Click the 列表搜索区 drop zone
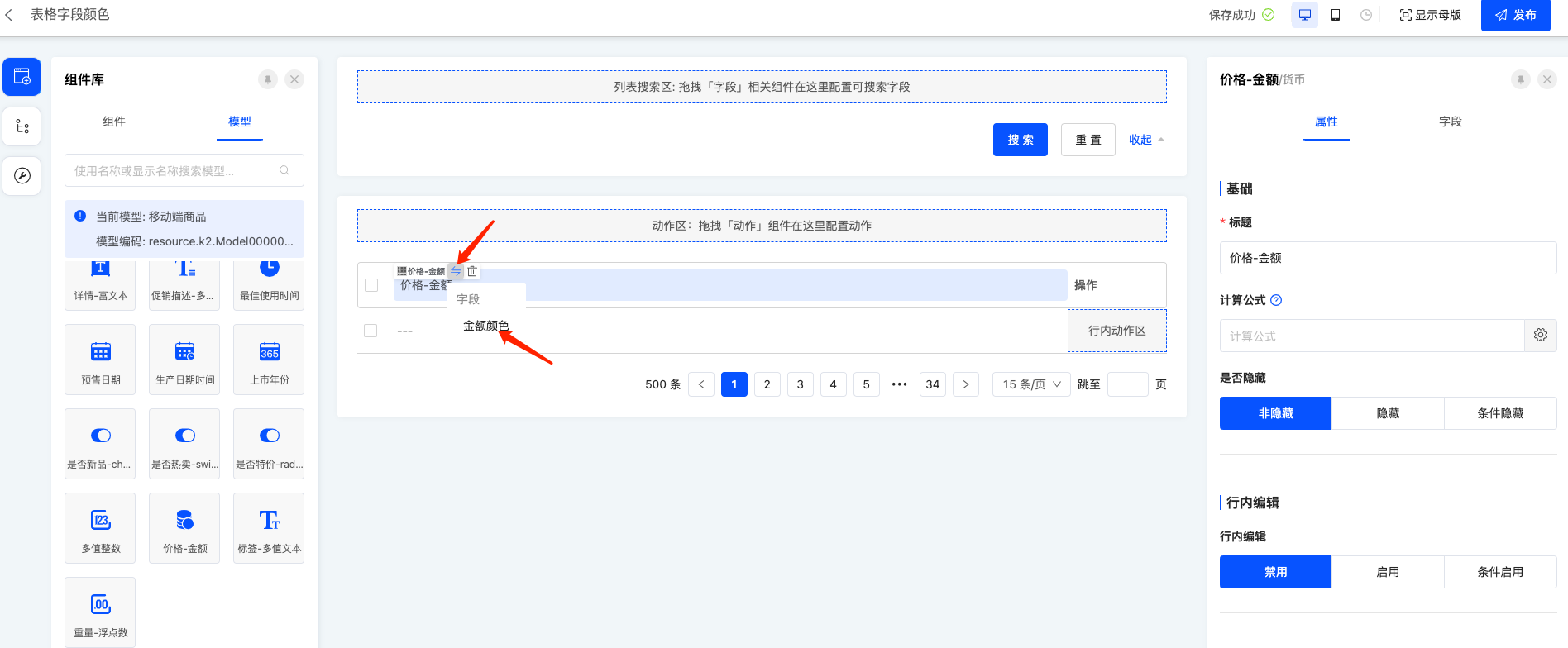The image size is (1568, 648). click(x=762, y=87)
